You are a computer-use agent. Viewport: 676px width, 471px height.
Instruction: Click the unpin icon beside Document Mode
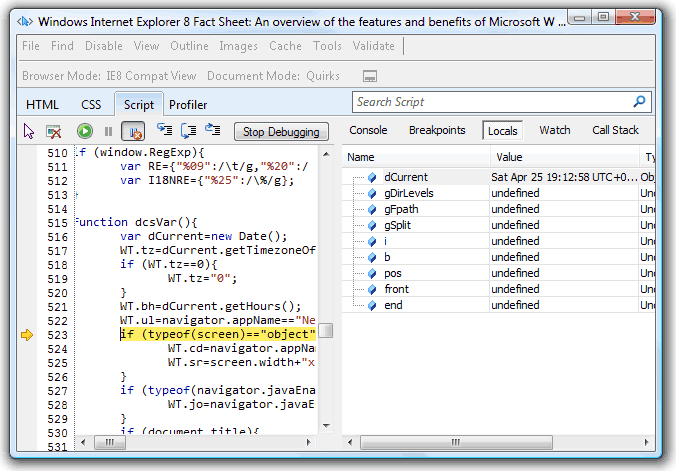coord(370,76)
